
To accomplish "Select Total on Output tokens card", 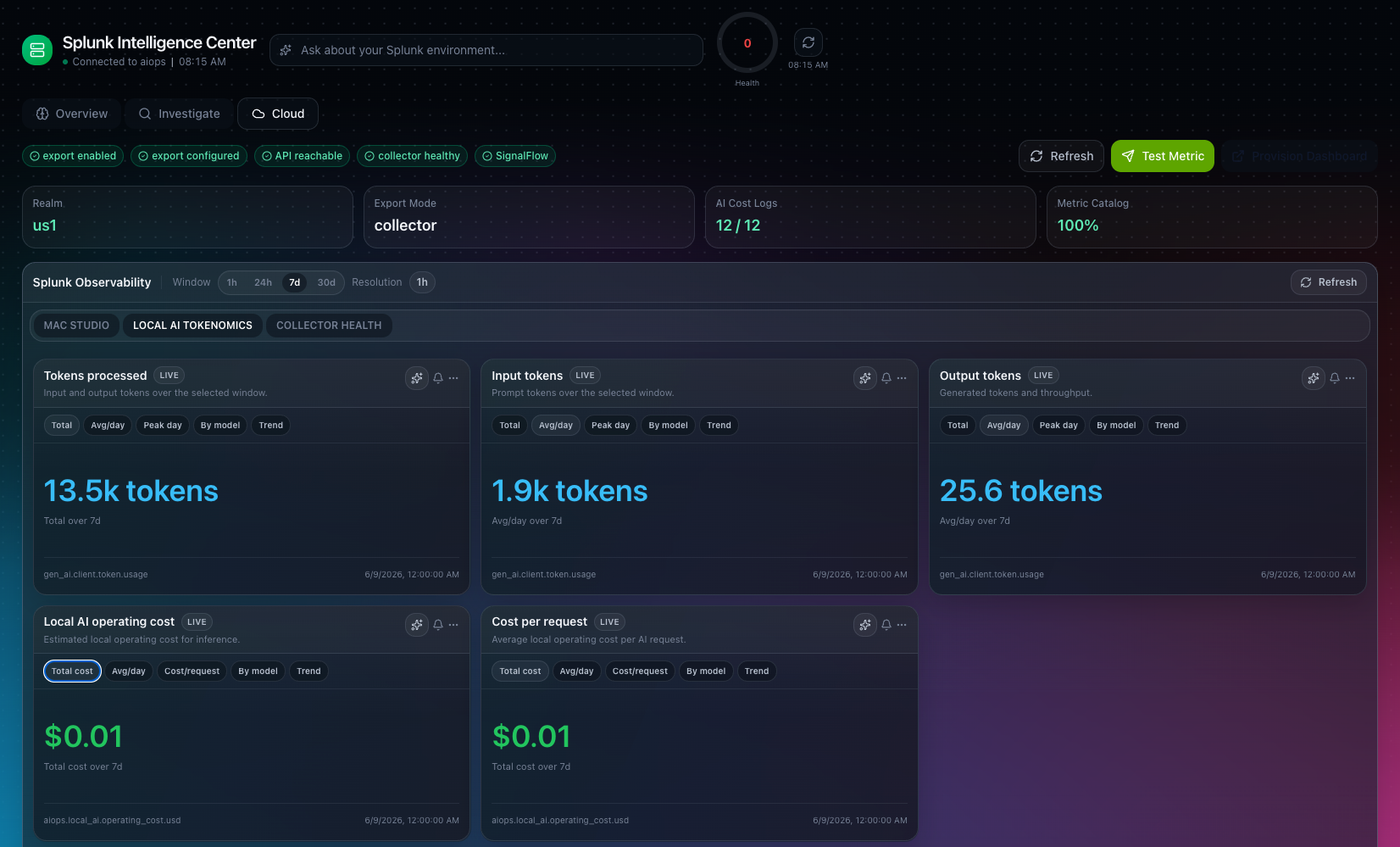I will [958, 426].
